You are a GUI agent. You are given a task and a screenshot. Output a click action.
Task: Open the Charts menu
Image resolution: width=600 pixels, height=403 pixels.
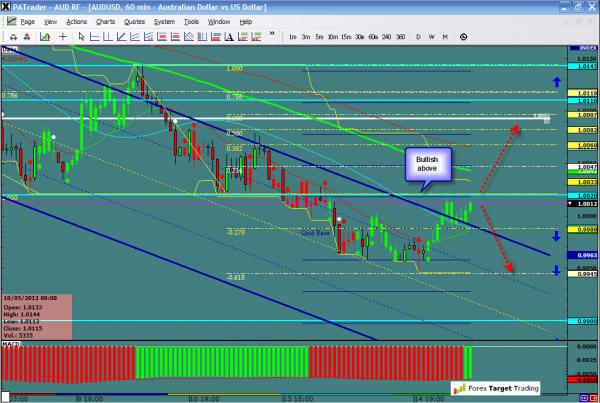pyautogui.click(x=105, y=21)
